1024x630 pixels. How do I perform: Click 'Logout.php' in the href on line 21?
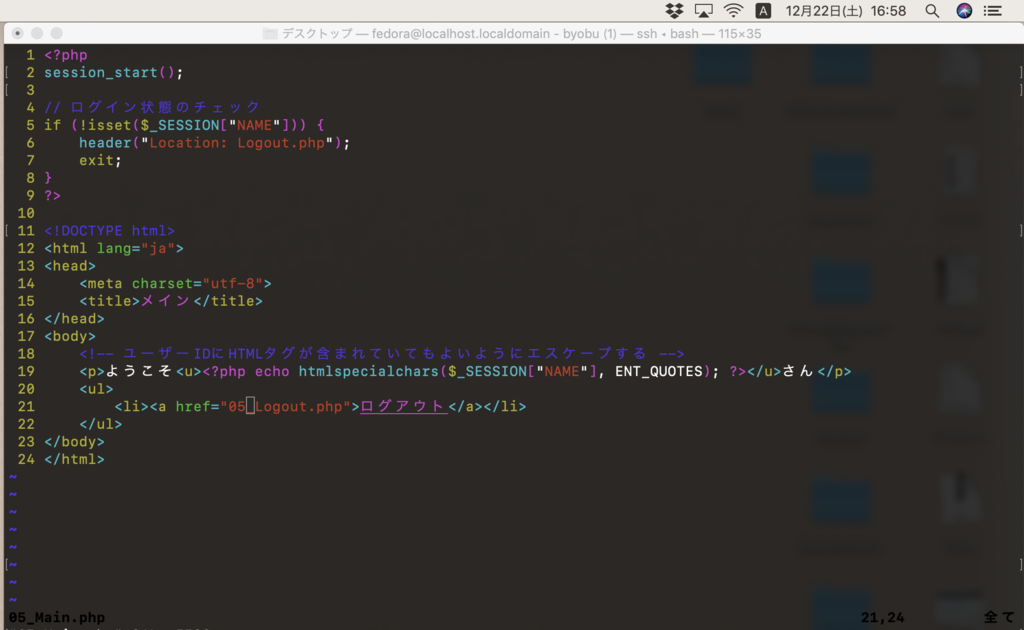click(x=298, y=407)
